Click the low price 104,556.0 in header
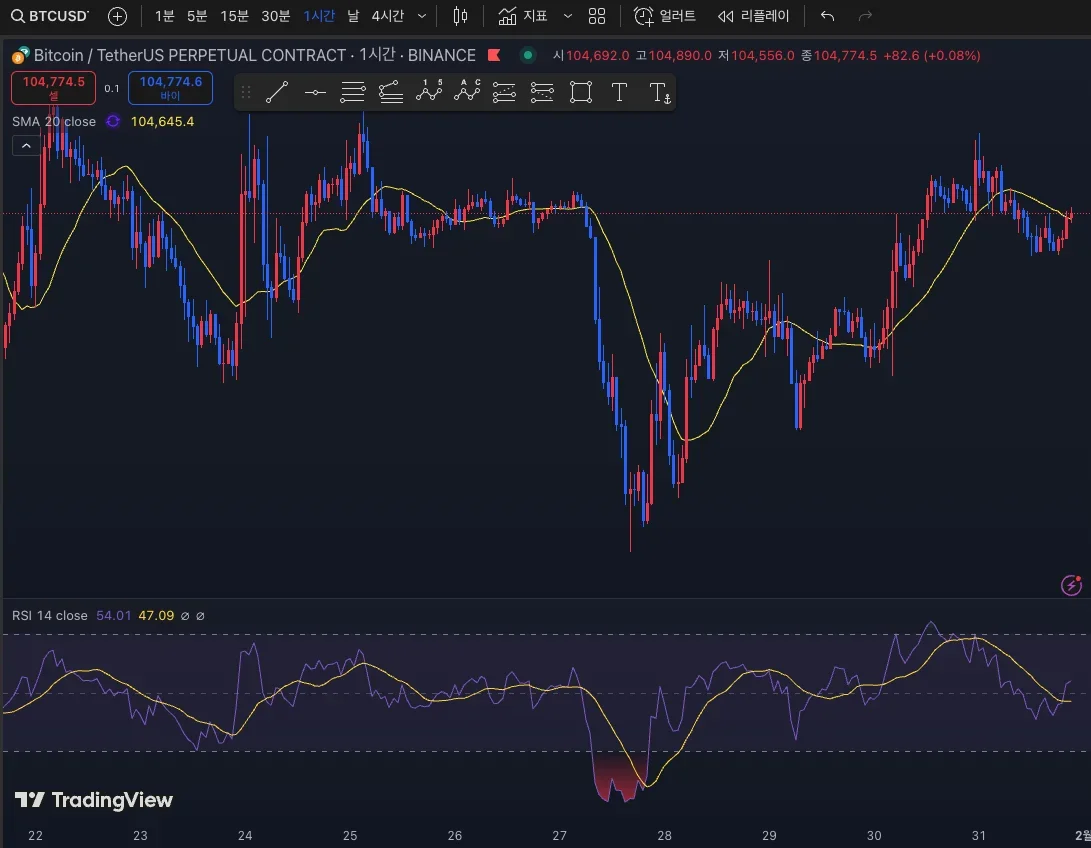This screenshot has height=848, width=1091. coord(763,56)
